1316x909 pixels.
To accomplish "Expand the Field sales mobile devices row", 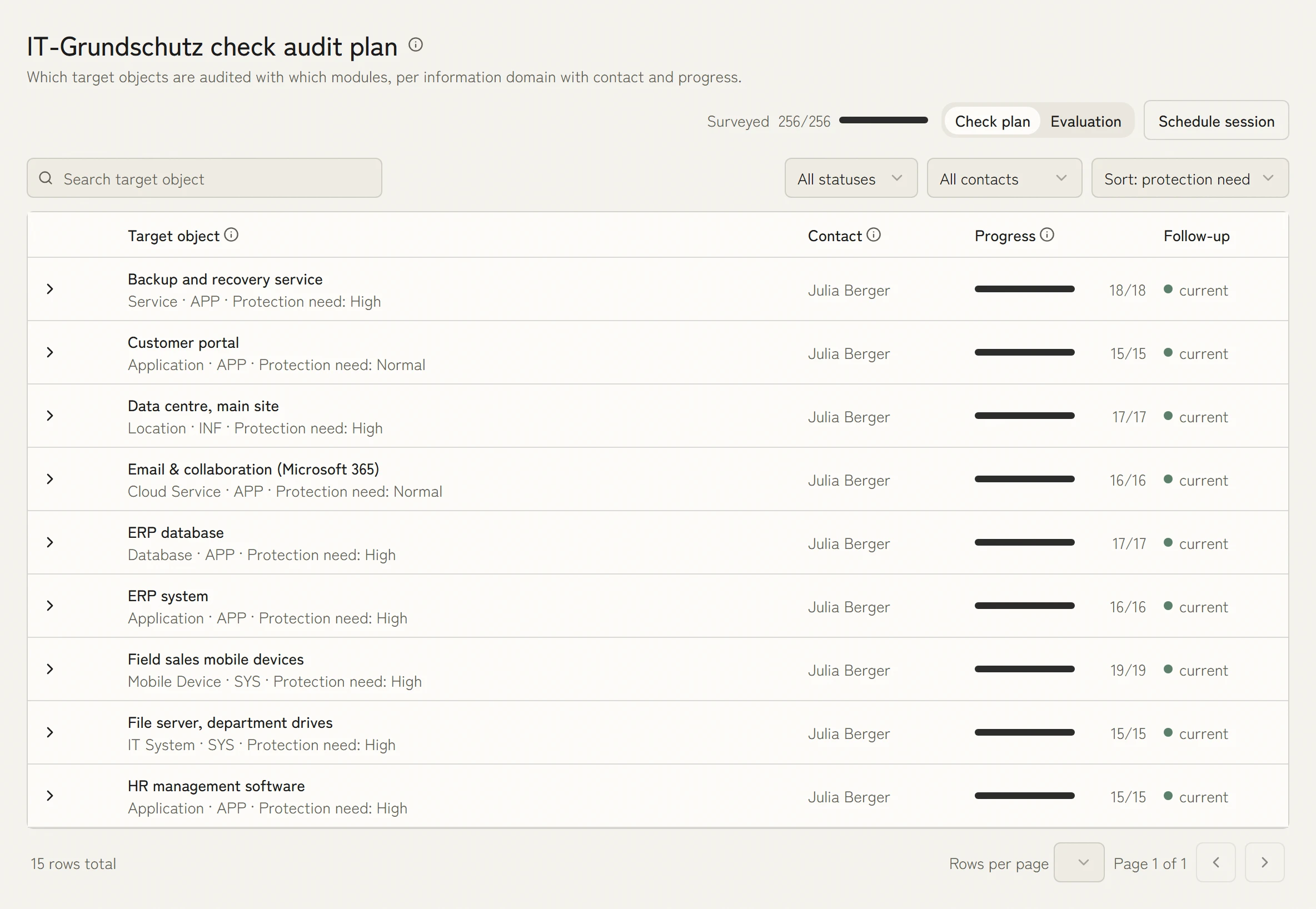I will tap(50, 668).
